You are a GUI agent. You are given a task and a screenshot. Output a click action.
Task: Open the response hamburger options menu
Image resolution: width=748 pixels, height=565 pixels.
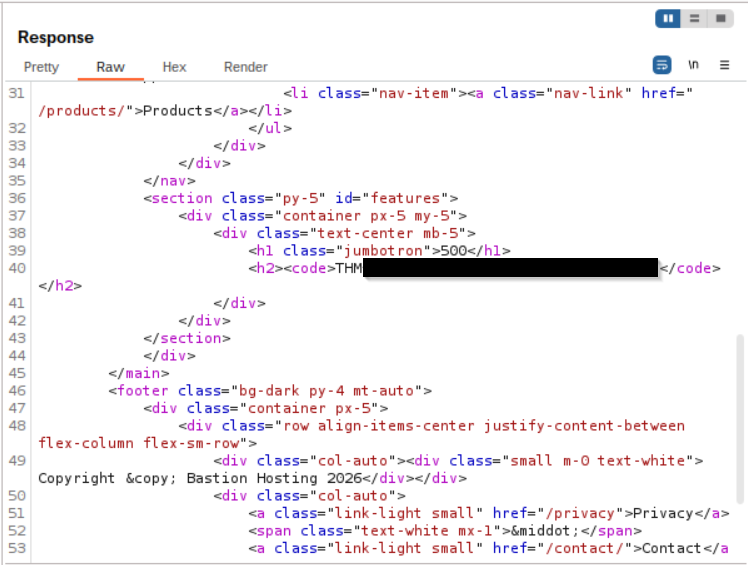tap(725, 65)
